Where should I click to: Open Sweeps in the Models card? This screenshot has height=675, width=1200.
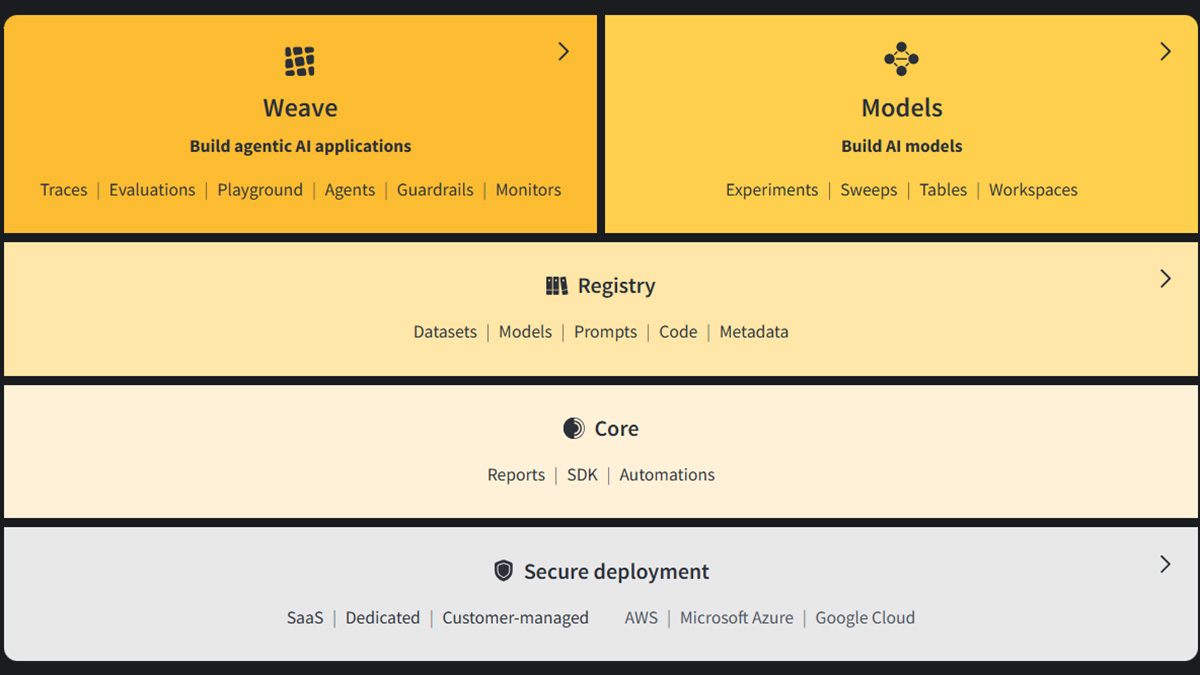(x=869, y=190)
